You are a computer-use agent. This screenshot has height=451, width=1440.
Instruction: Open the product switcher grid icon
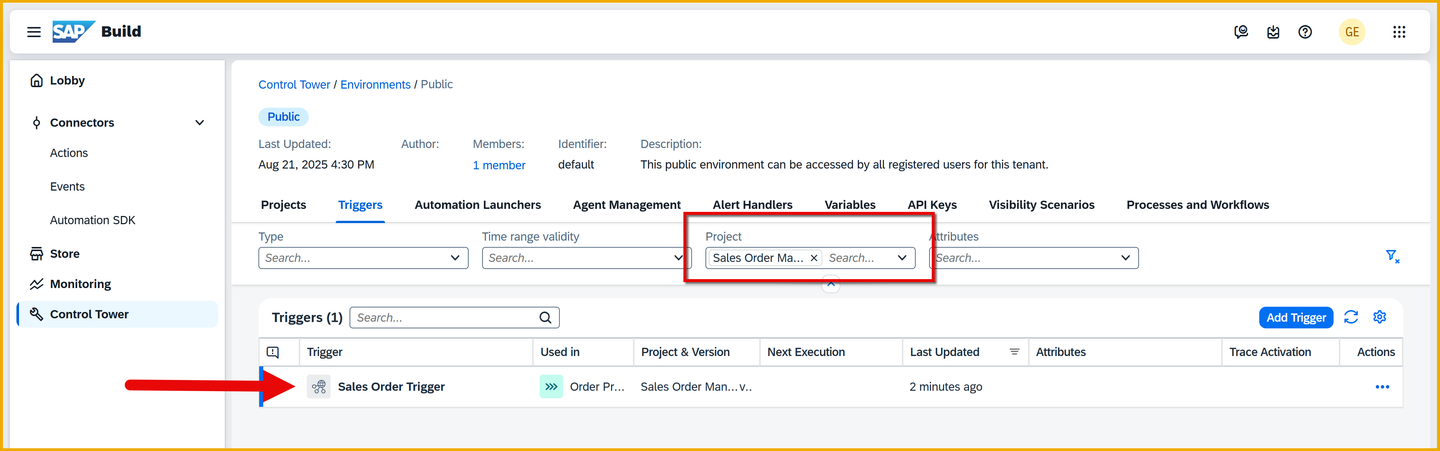(1399, 32)
